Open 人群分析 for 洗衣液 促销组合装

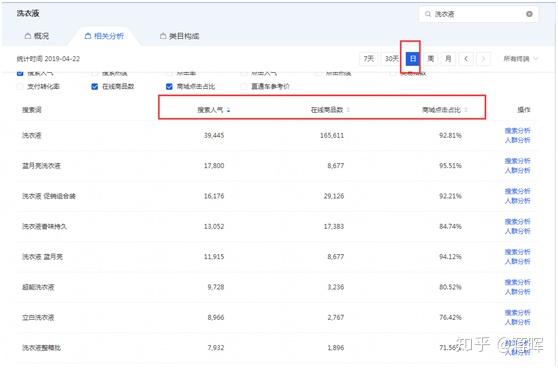(517, 201)
